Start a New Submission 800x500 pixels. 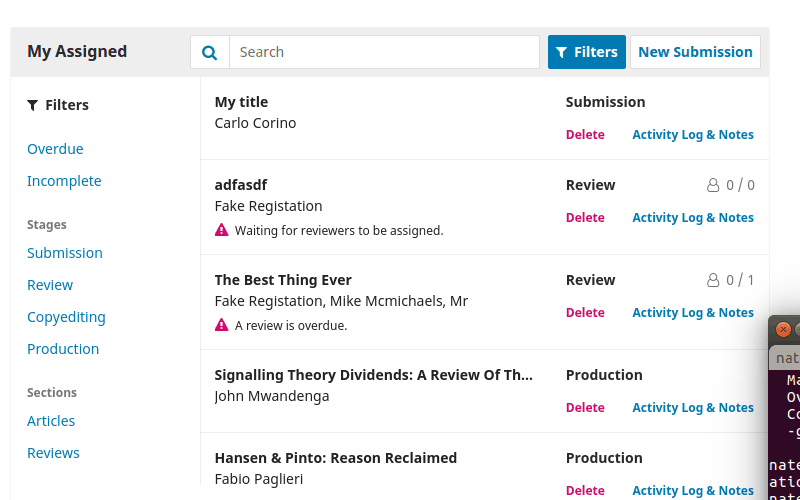695,52
